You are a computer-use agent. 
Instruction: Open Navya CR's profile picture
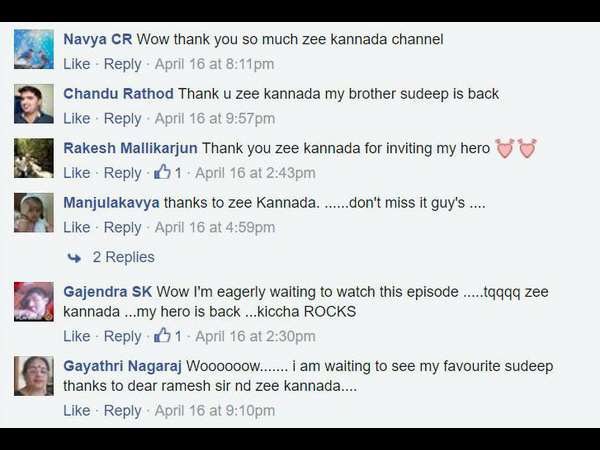34,49
